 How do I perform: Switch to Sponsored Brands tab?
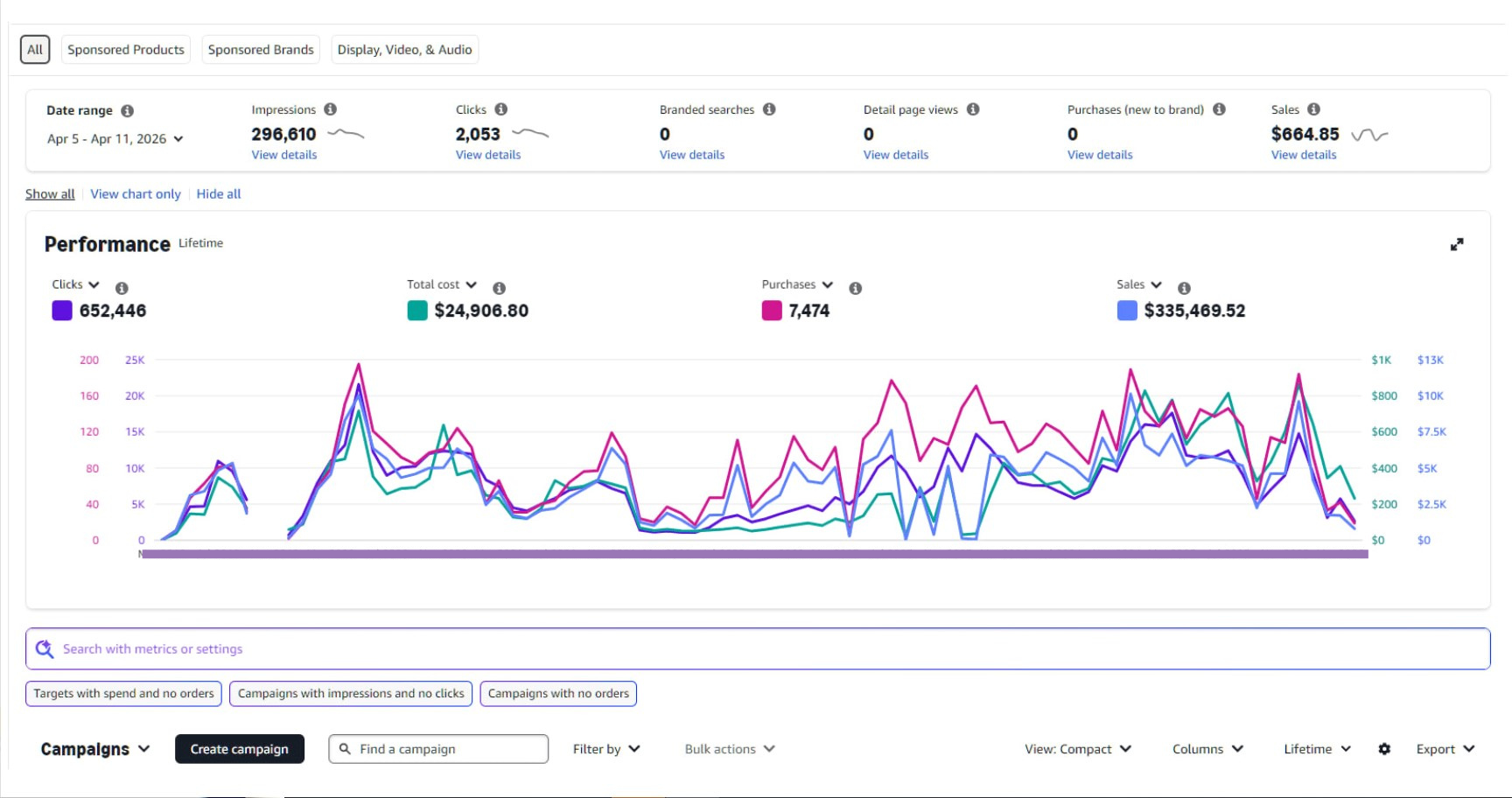tap(261, 50)
